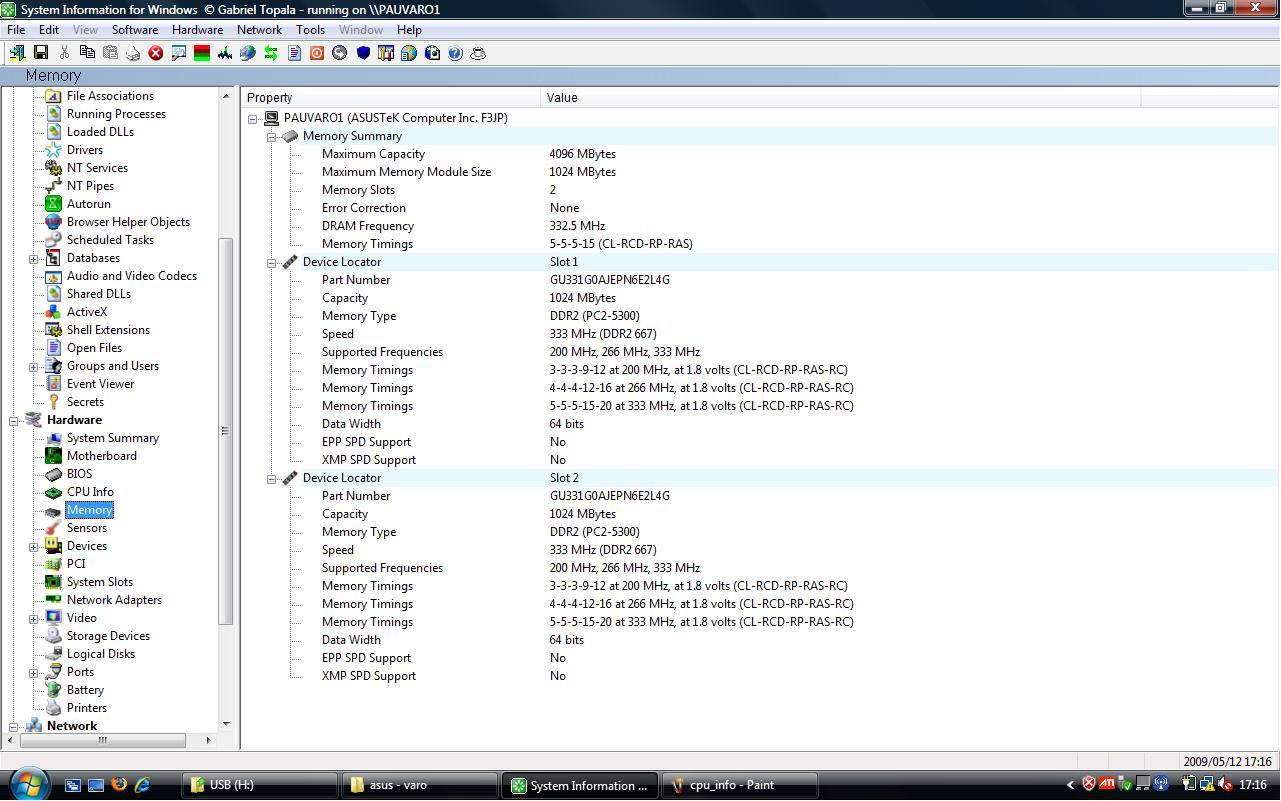The image size is (1281, 801).
Task: Open the Network menu
Action: click(x=259, y=30)
